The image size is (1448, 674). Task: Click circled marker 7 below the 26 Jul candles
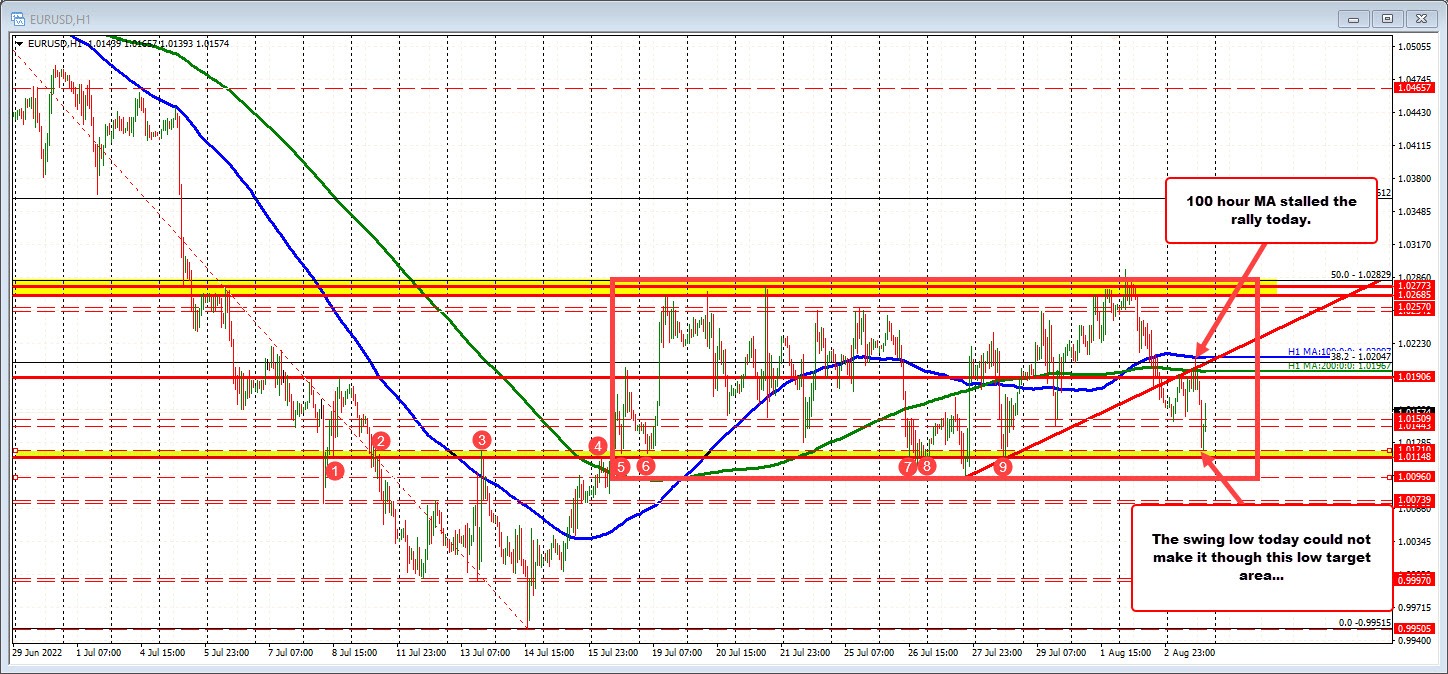pos(907,466)
